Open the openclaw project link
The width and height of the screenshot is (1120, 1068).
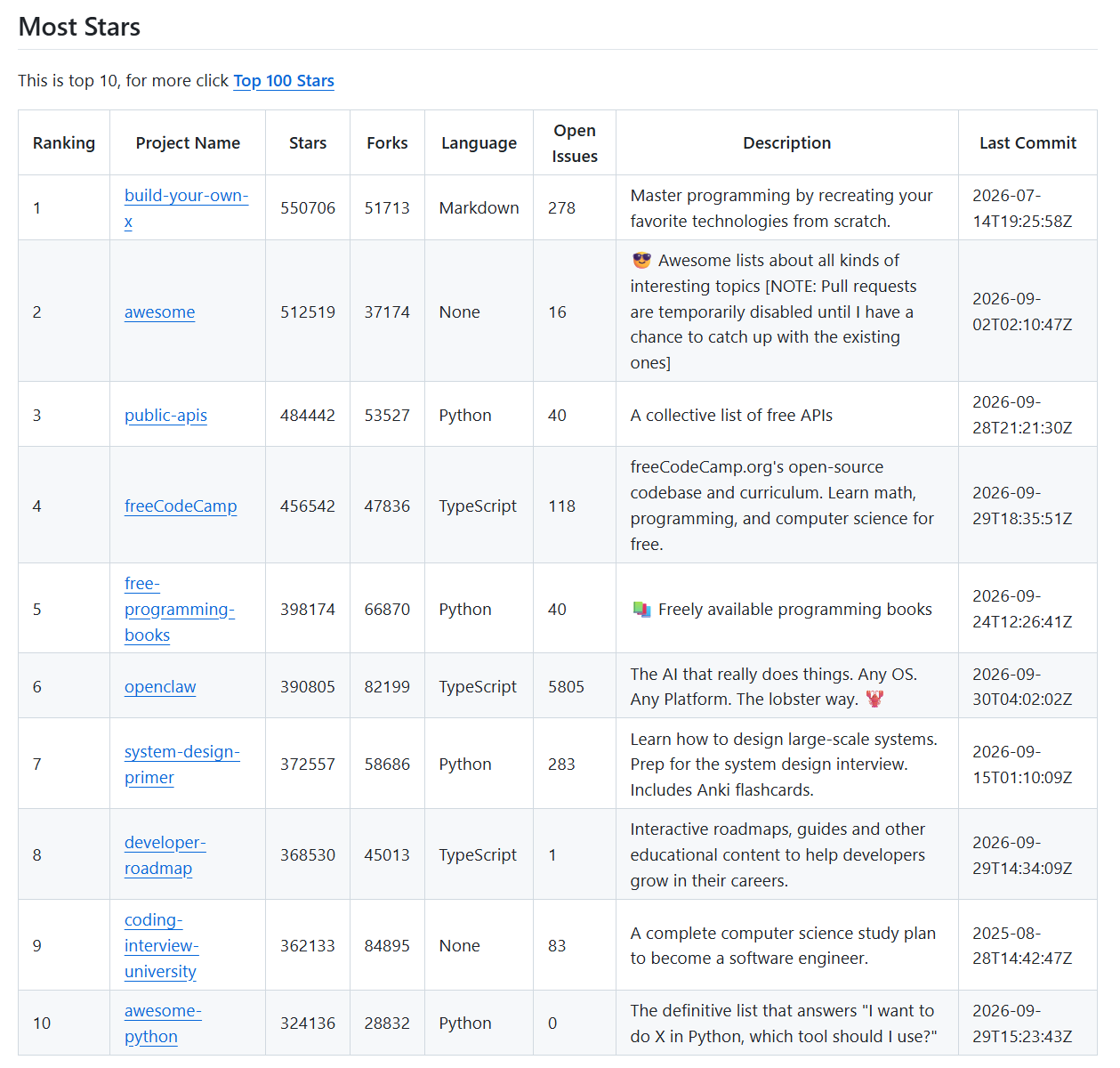(x=160, y=687)
